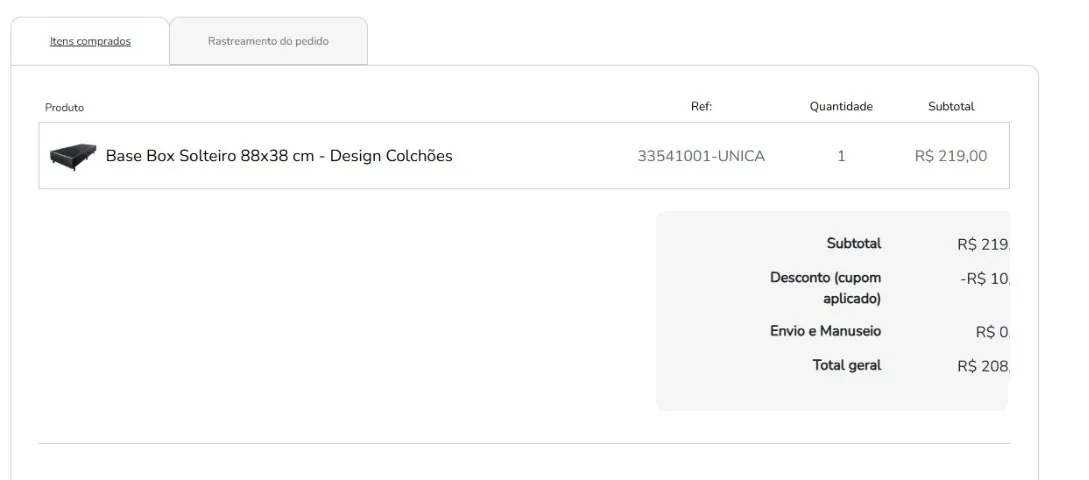Click the -R$ 10 discount amount
This screenshot has height=480, width=1089.
(985, 279)
